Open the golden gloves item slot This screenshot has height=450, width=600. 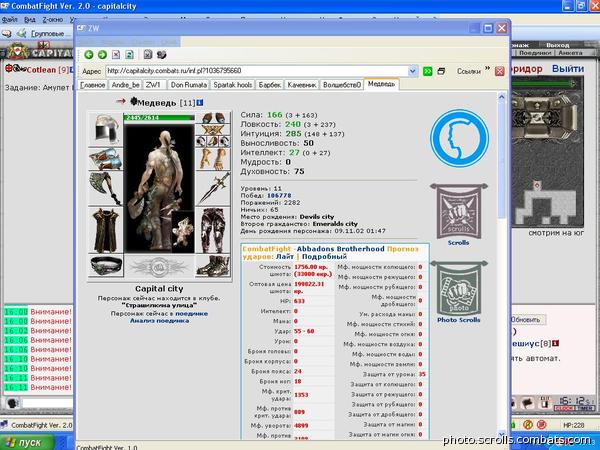coord(213,159)
